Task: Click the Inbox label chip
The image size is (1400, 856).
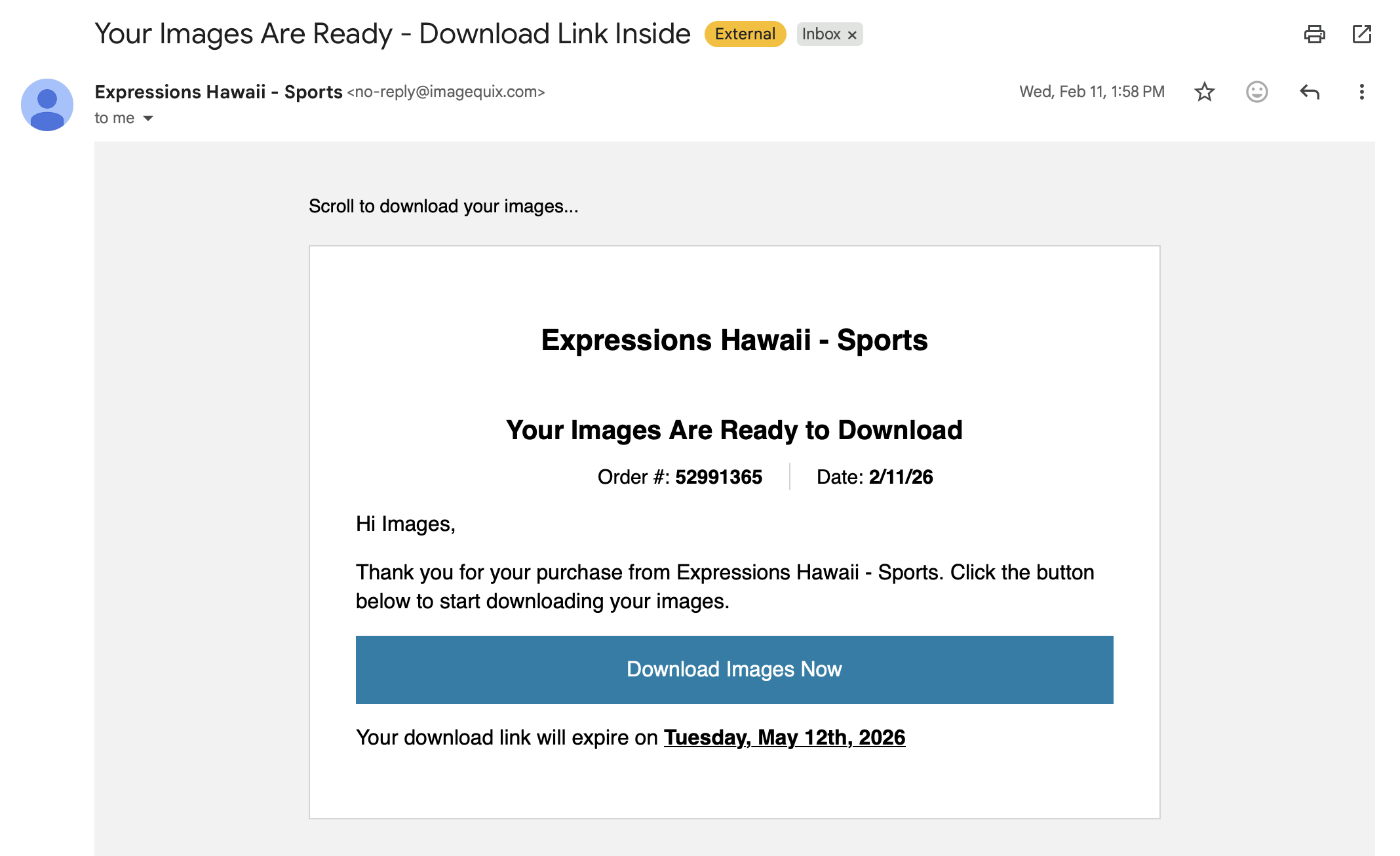Action: (821, 34)
